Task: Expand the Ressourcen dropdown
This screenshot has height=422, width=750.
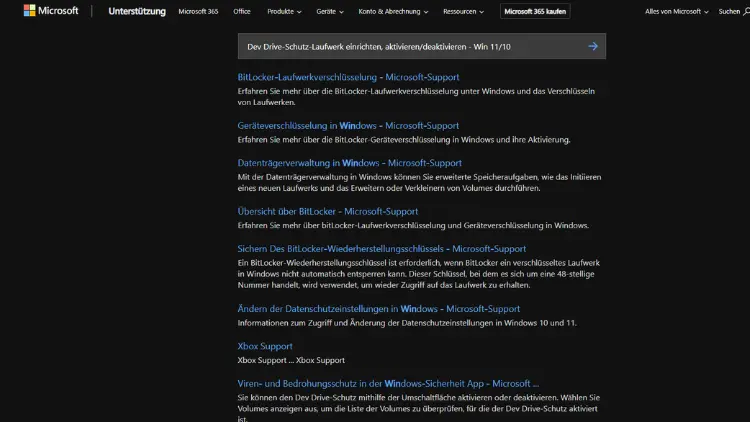Action: pyautogui.click(x=463, y=11)
